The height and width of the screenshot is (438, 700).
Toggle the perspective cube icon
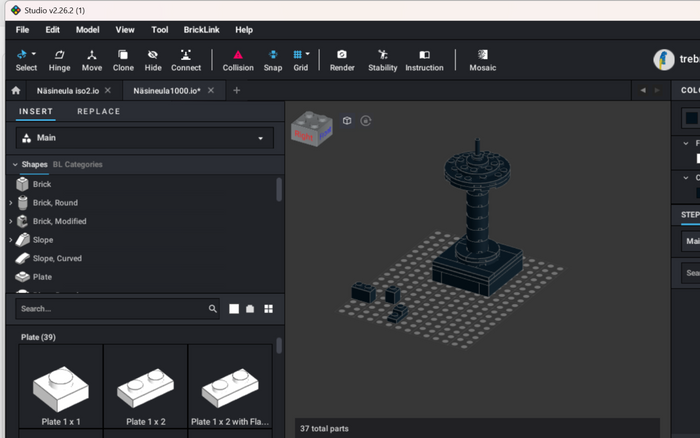(347, 121)
